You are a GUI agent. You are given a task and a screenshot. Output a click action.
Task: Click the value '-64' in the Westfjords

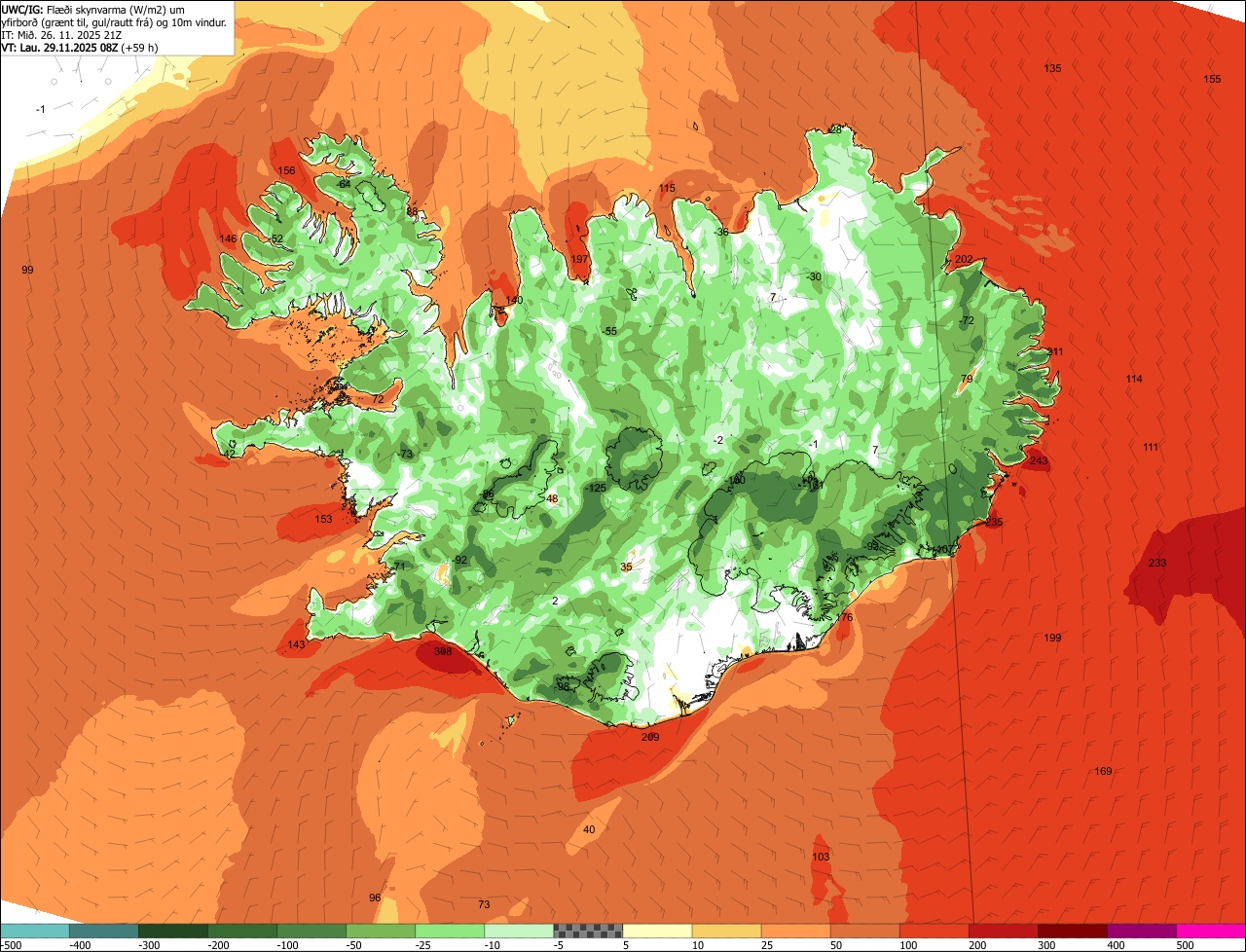(343, 184)
